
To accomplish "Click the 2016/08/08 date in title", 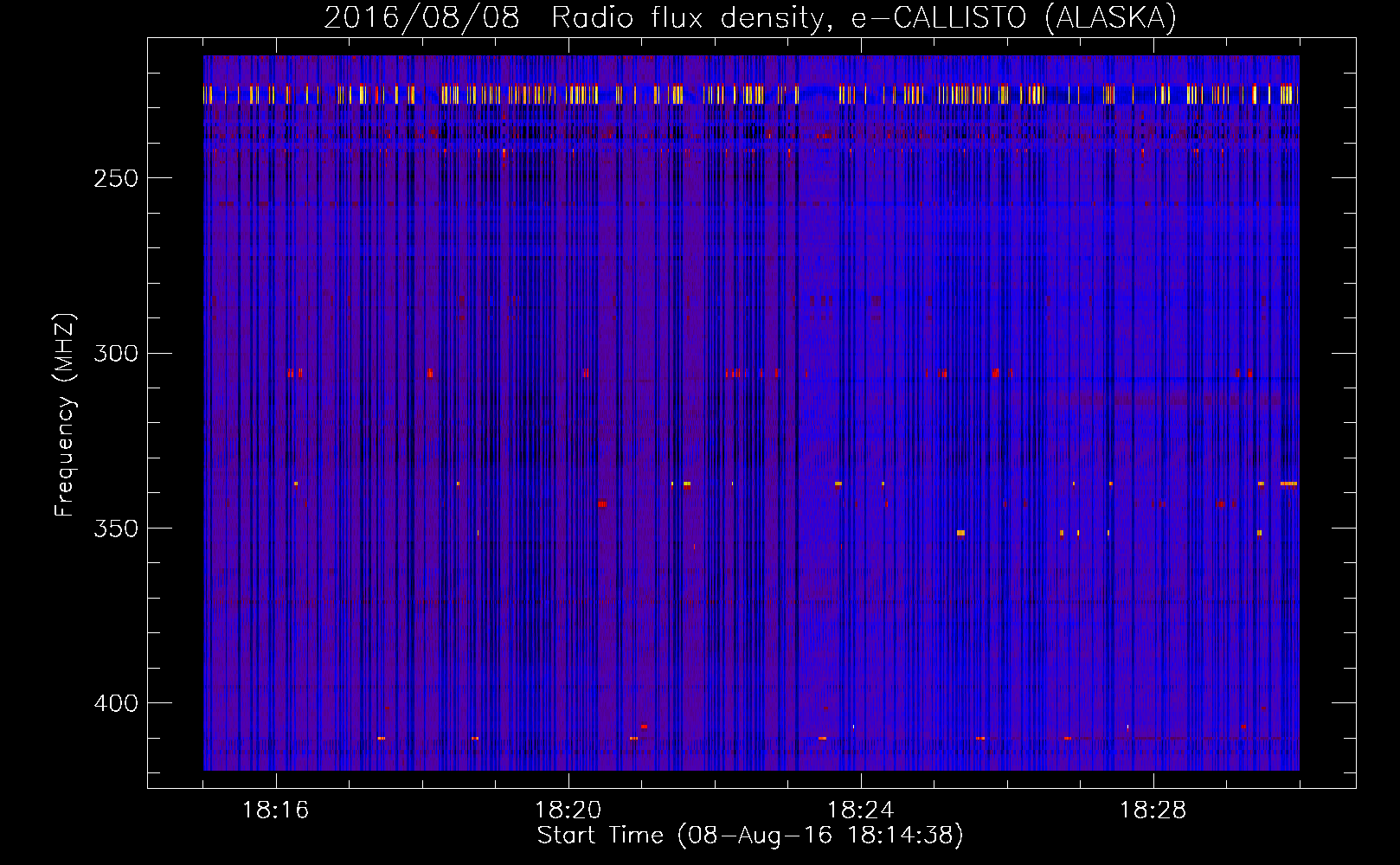I will click(x=421, y=17).
